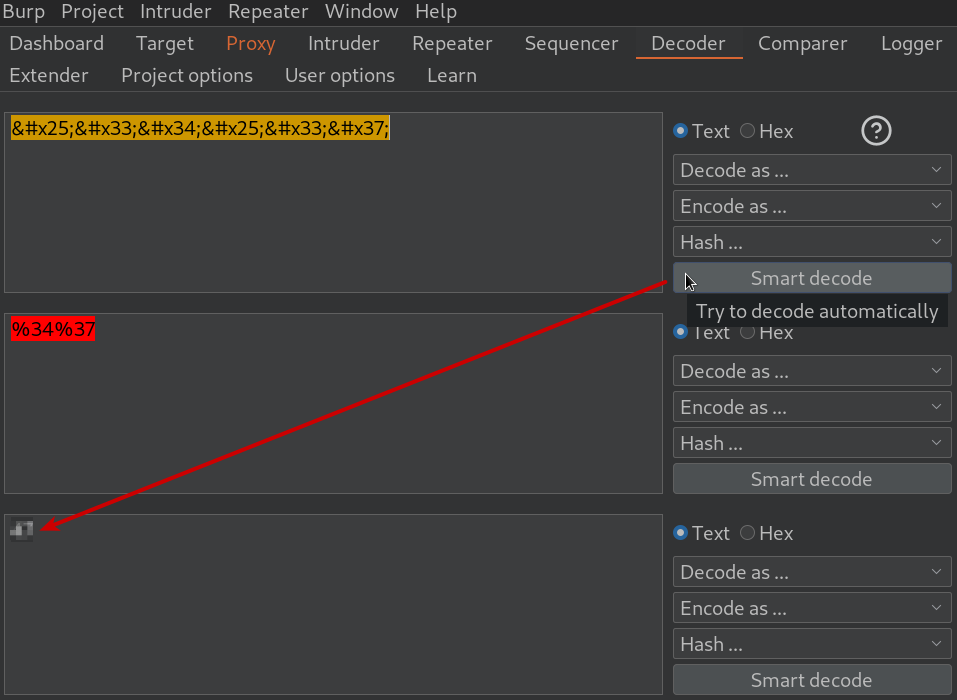Viewport: 957px width, 700px height.
Task: Open 'Hash ...' dropdown in third panel
Action: coord(812,644)
